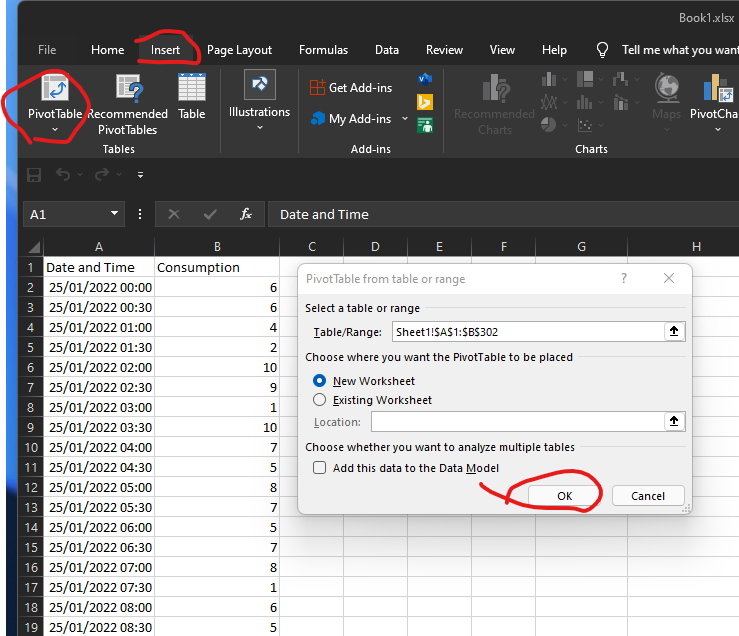
Task: Click the Location collapse dialog arrow
Action: click(674, 421)
